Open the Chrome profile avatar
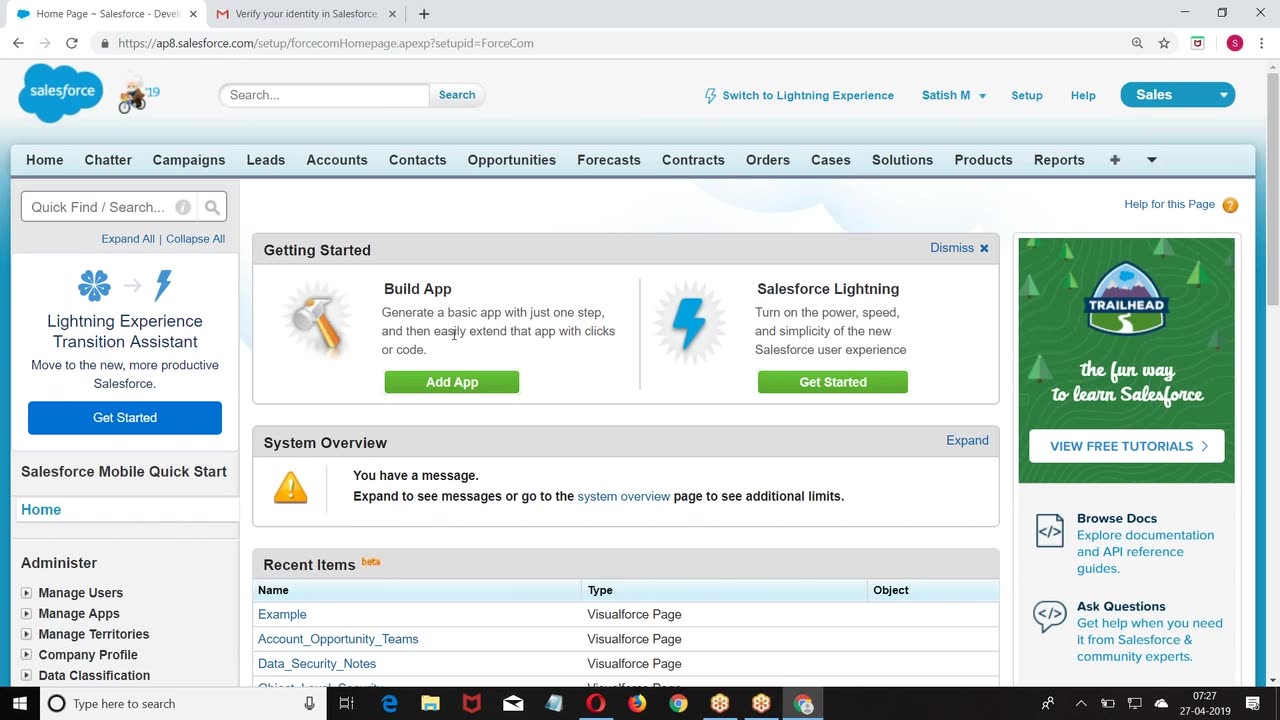 1235,43
